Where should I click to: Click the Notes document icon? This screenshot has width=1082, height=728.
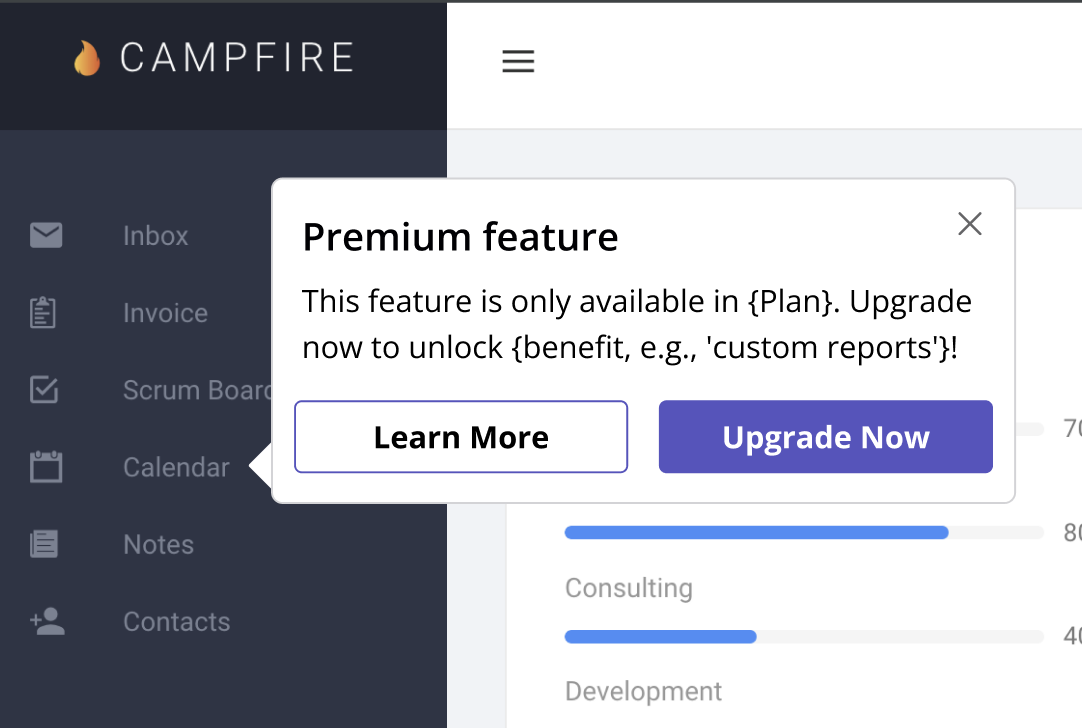tap(44, 544)
